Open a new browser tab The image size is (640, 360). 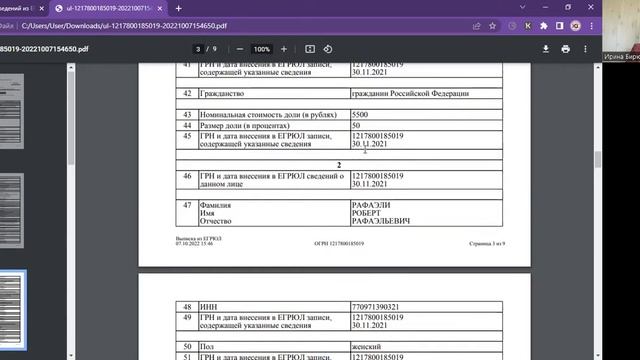pyautogui.click(x=178, y=8)
